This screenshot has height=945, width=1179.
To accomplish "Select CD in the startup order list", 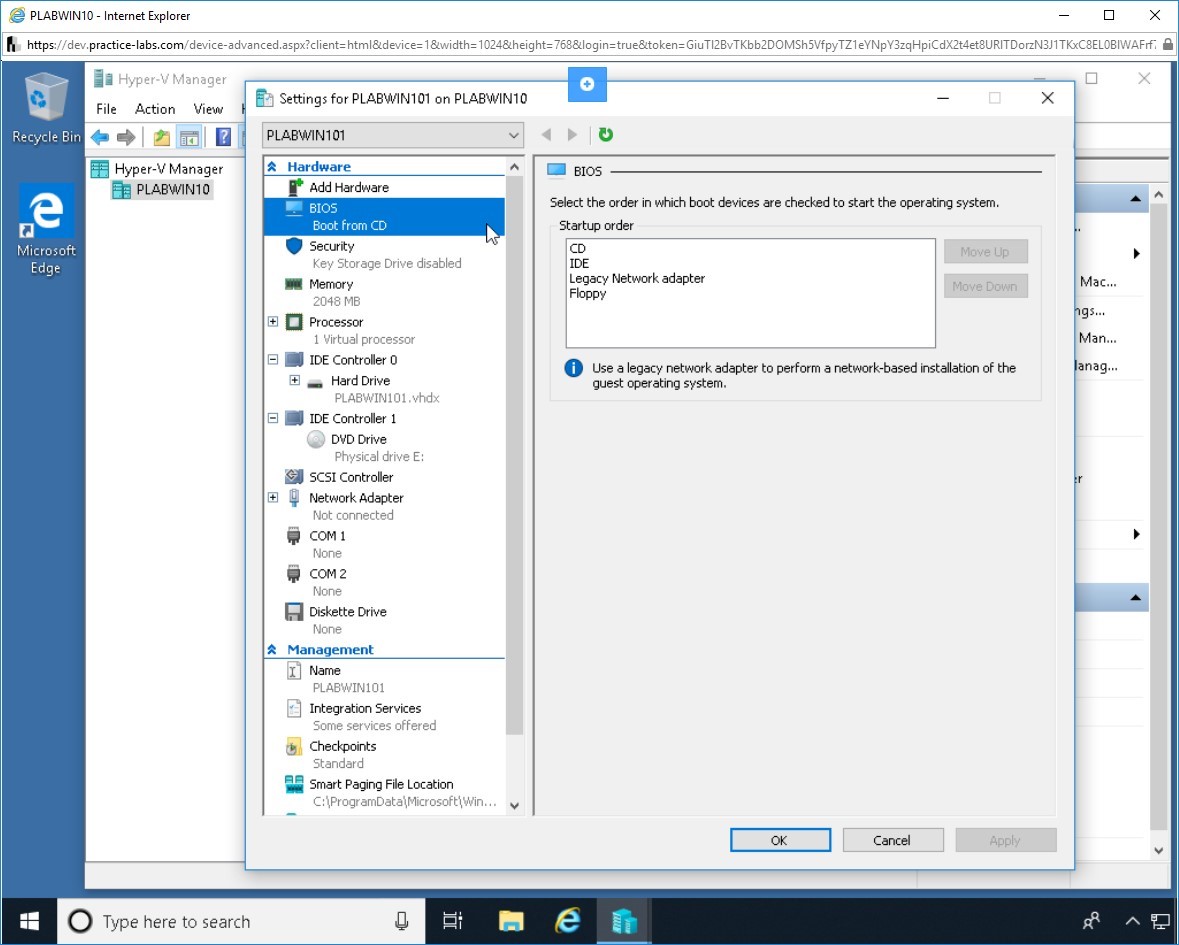I will [577, 249].
